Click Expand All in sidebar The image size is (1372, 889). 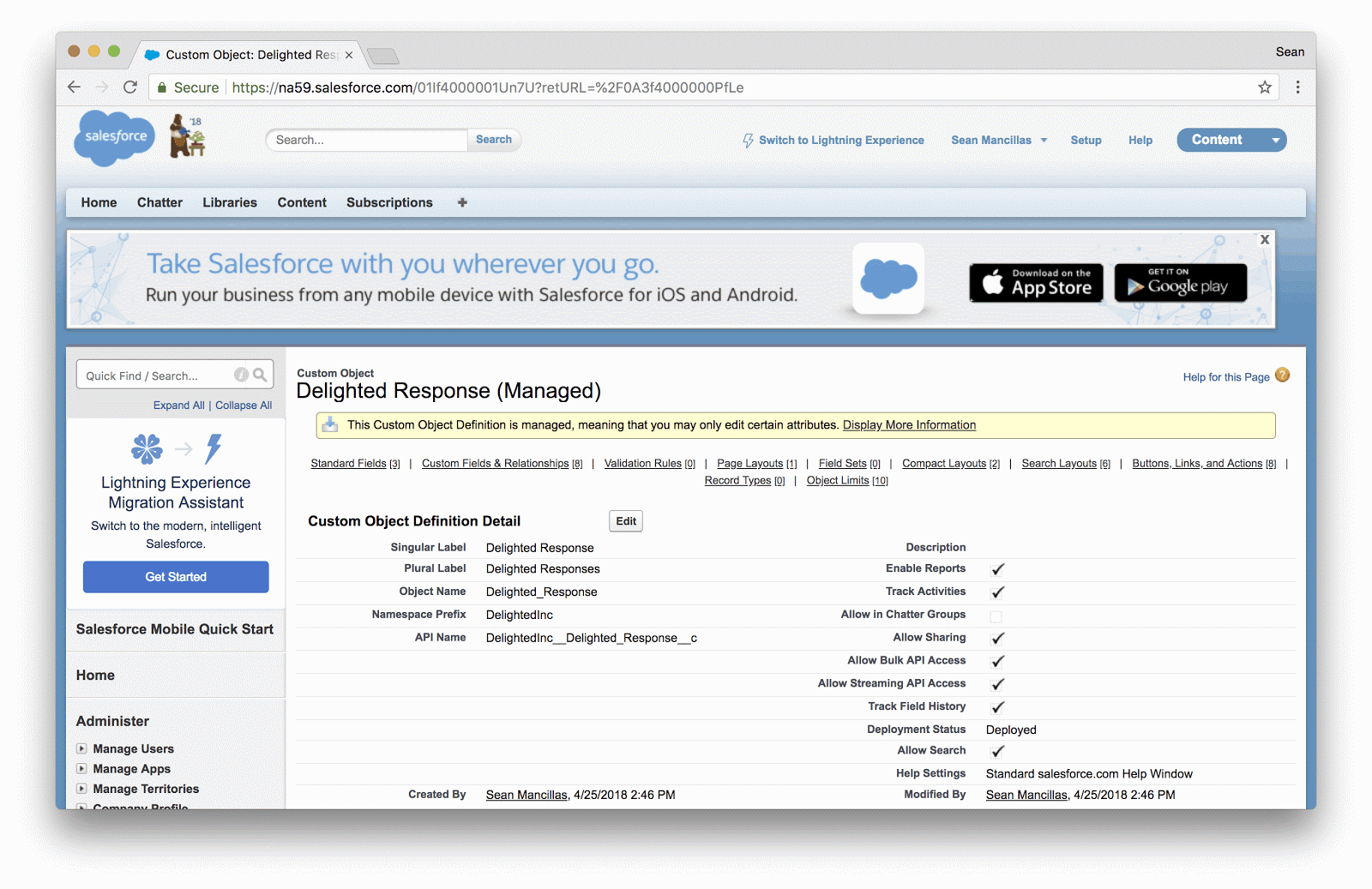coord(178,405)
